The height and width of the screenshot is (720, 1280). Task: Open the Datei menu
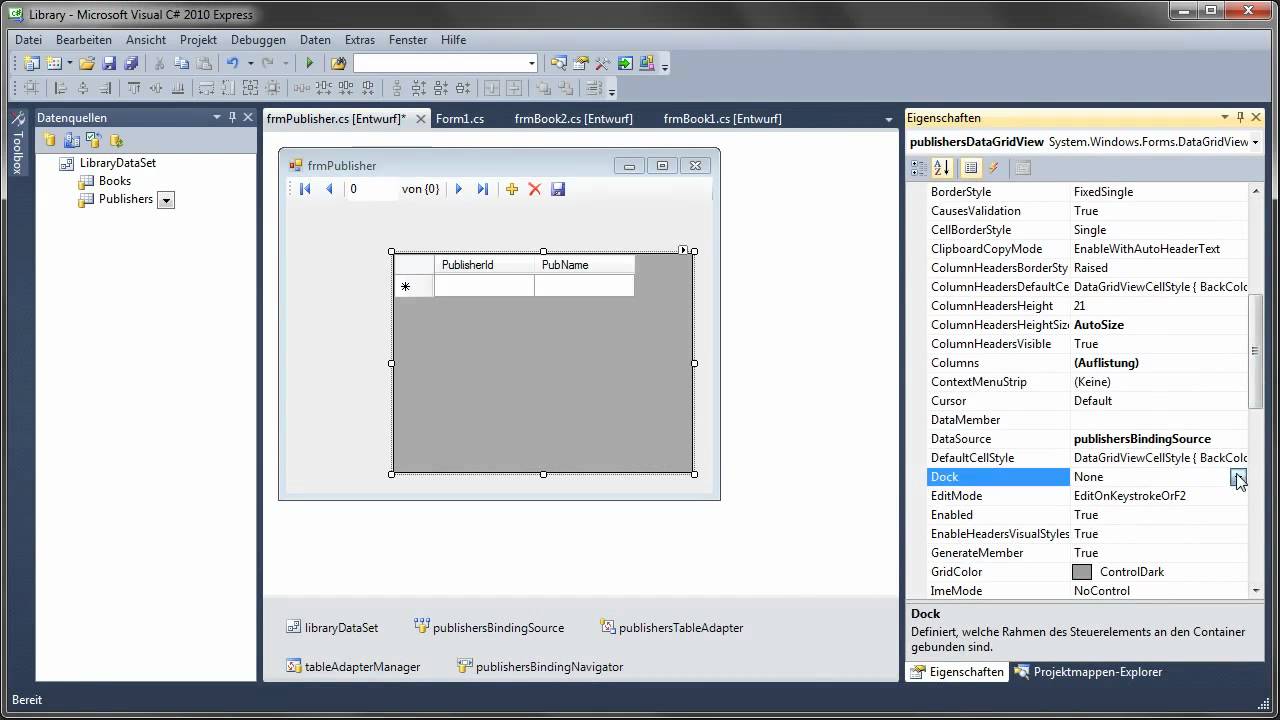(x=28, y=40)
